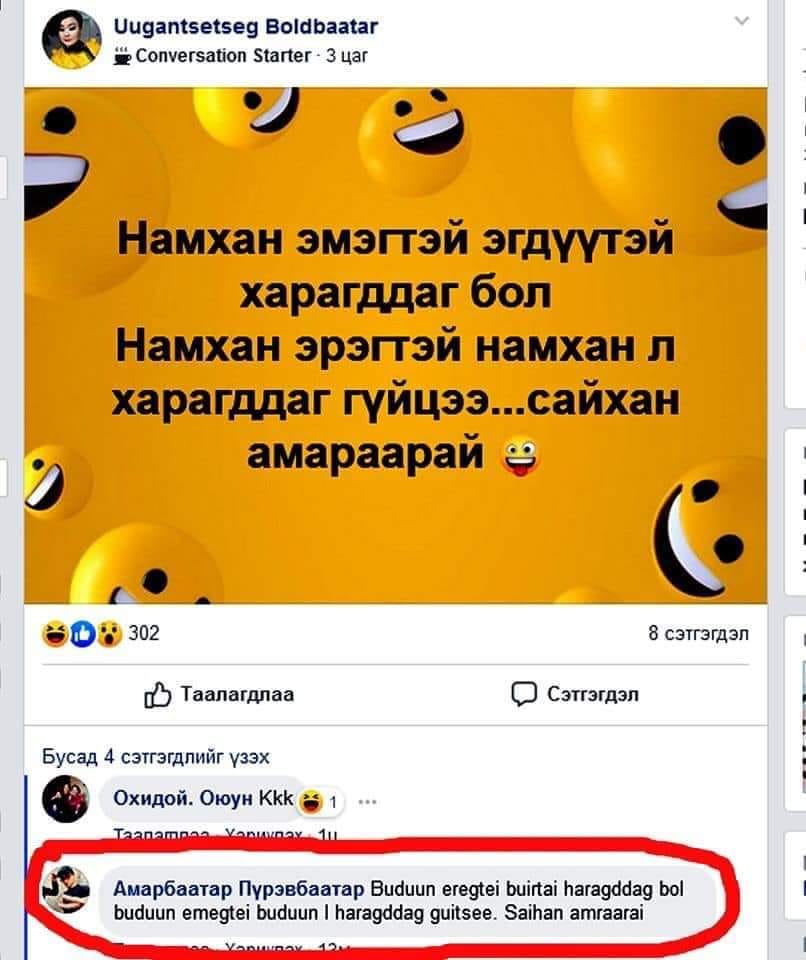Click the Охидой. Оюун commenter name
Viewport: 806px width, 960px height.
click(184, 798)
